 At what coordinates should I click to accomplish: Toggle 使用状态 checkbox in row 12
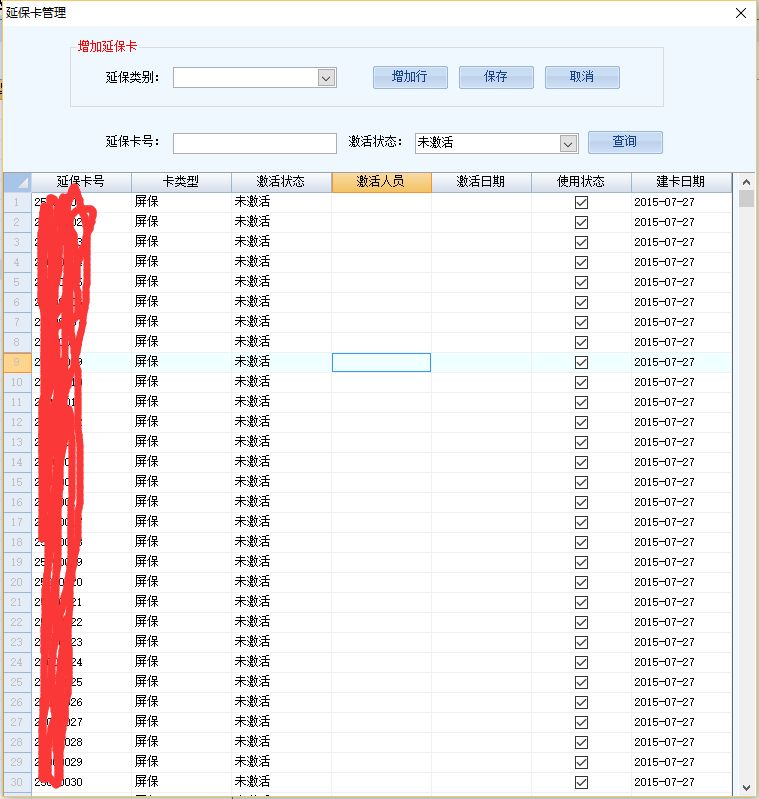pos(581,422)
